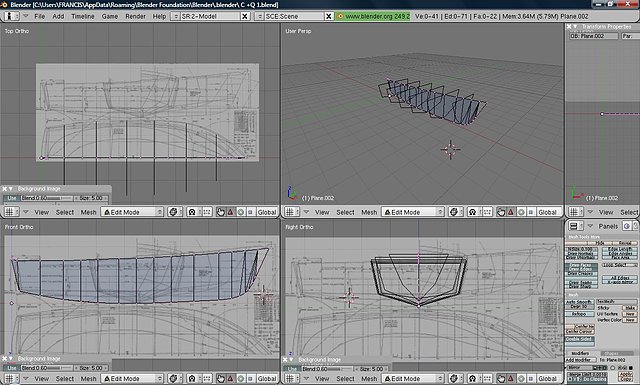
Task: Toggle the 3D manipulator hand icon in User Persp header
Action: point(501,212)
